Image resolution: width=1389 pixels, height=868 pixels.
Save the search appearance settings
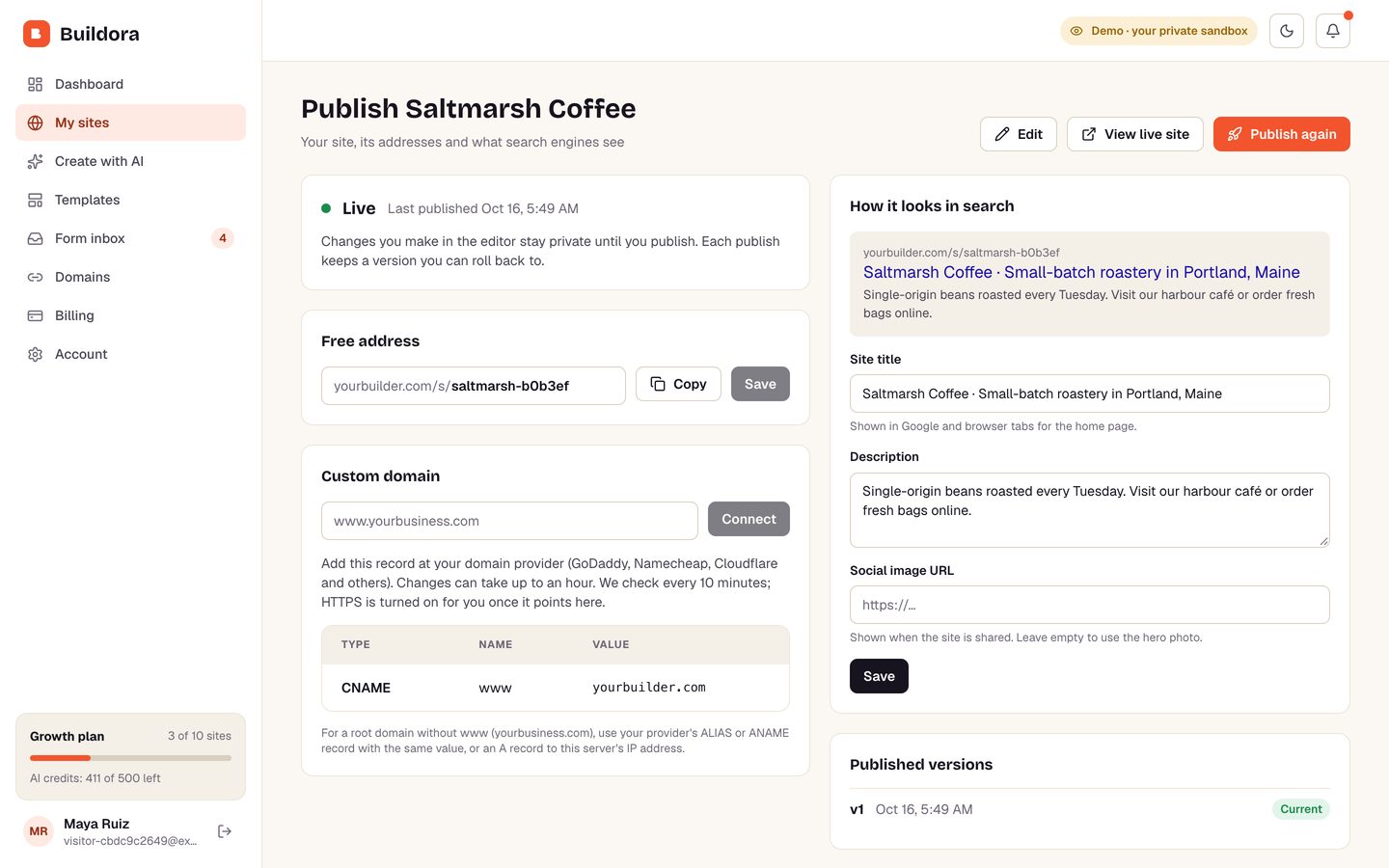click(879, 676)
